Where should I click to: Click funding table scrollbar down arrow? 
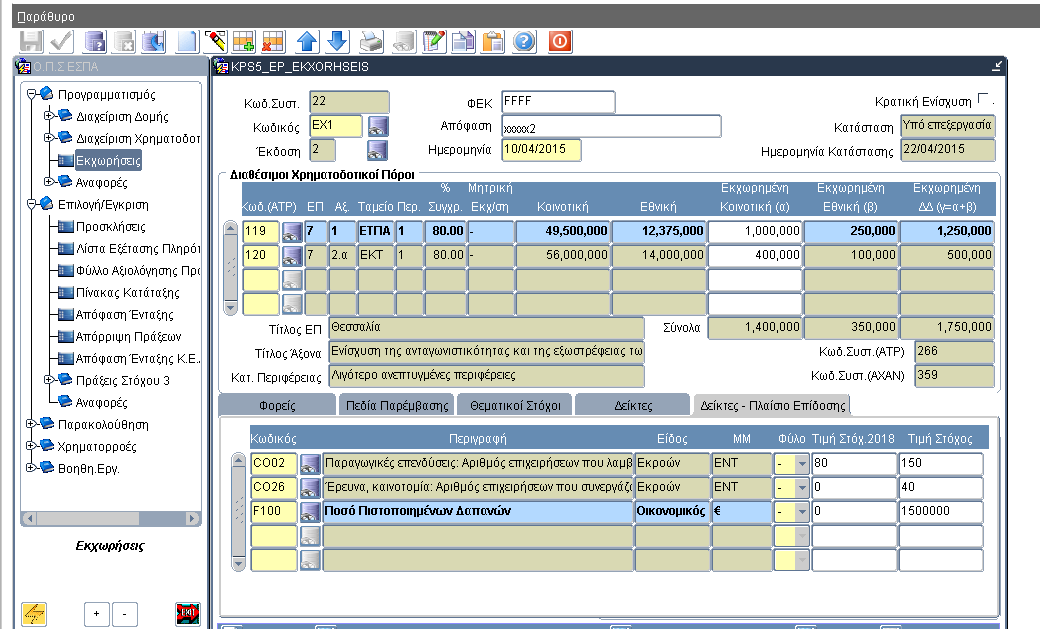(231, 307)
